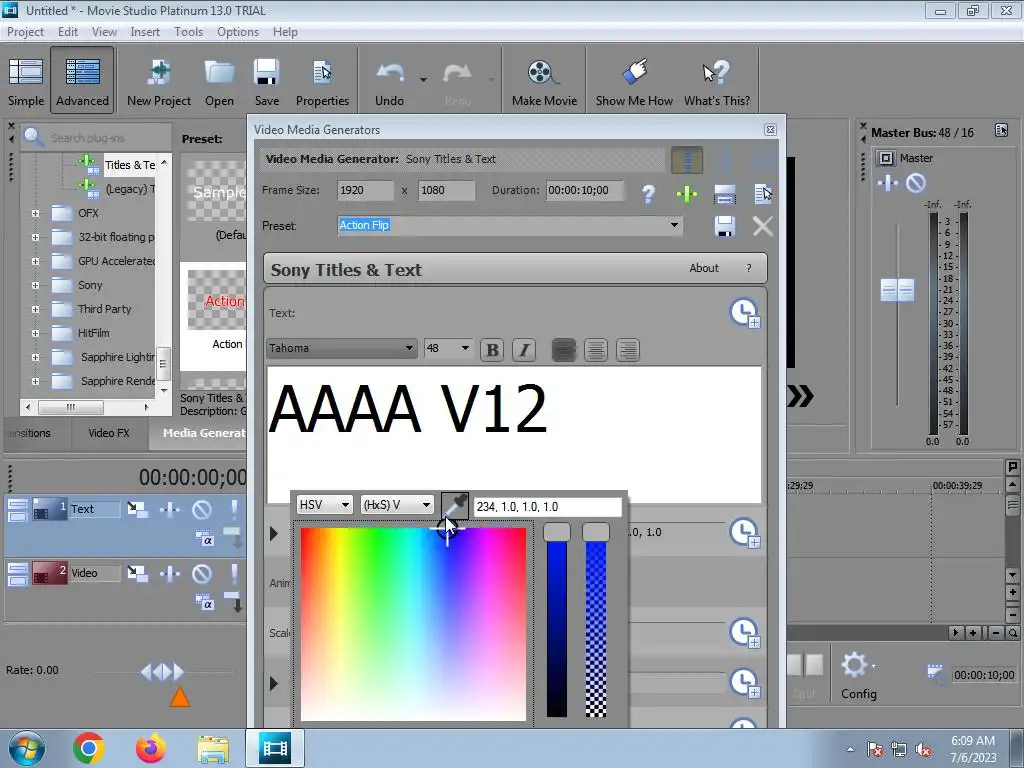
Task: Open Config gear settings
Action: coord(858,676)
